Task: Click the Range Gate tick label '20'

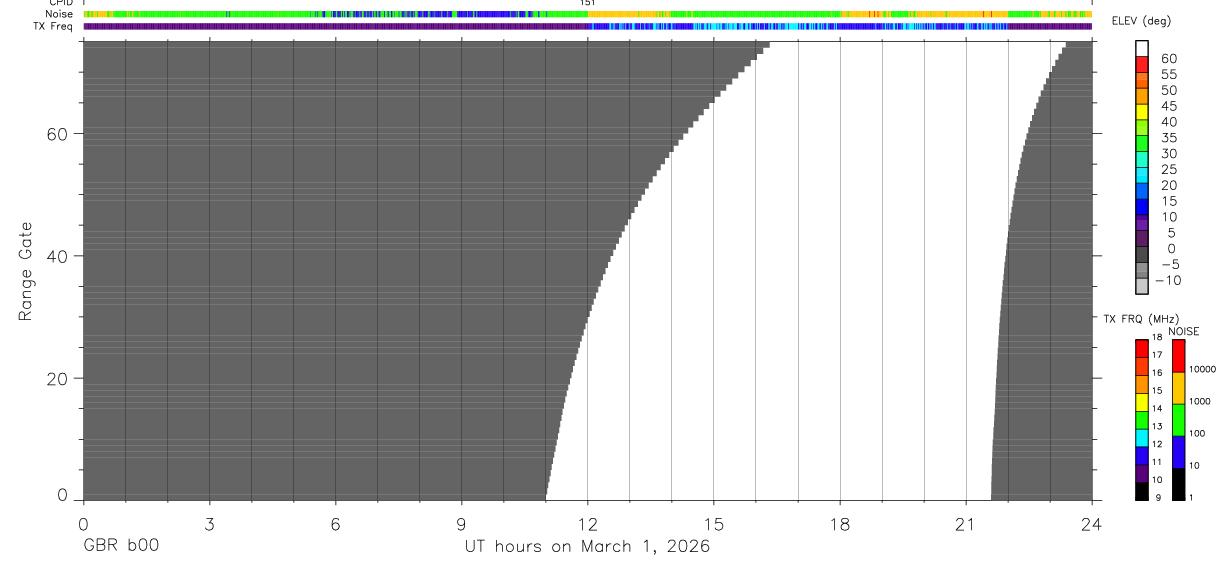Action: (x=56, y=379)
